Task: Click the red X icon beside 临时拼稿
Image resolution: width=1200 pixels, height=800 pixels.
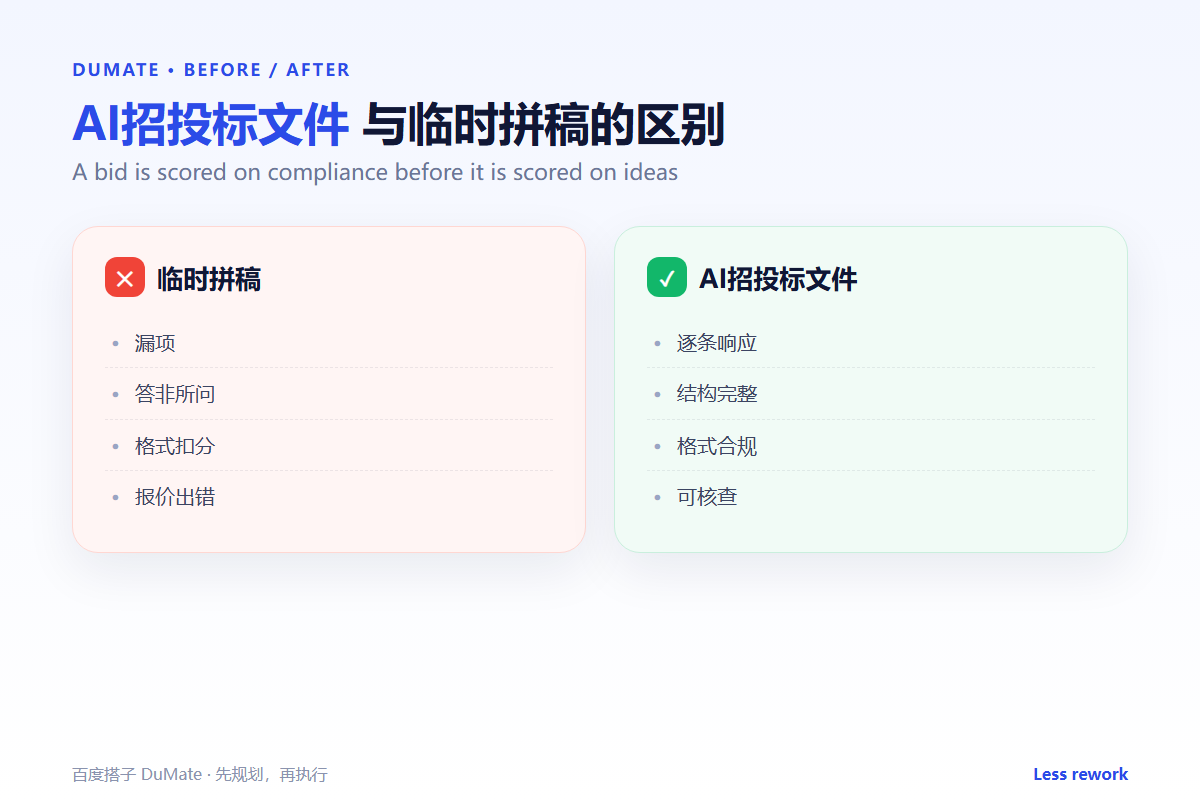Action: point(125,277)
